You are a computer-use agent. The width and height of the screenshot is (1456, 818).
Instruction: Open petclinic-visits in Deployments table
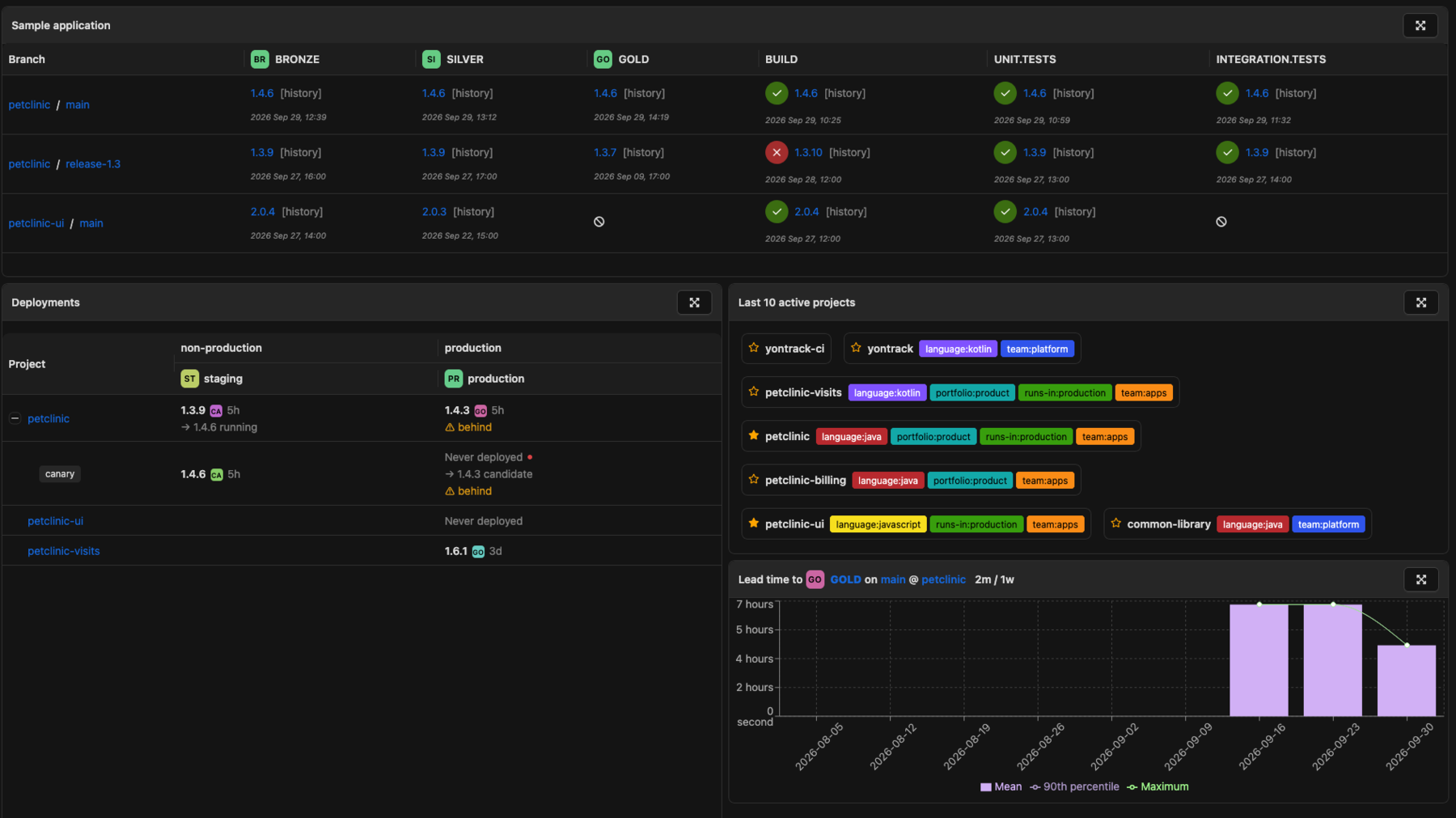click(64, 551)
